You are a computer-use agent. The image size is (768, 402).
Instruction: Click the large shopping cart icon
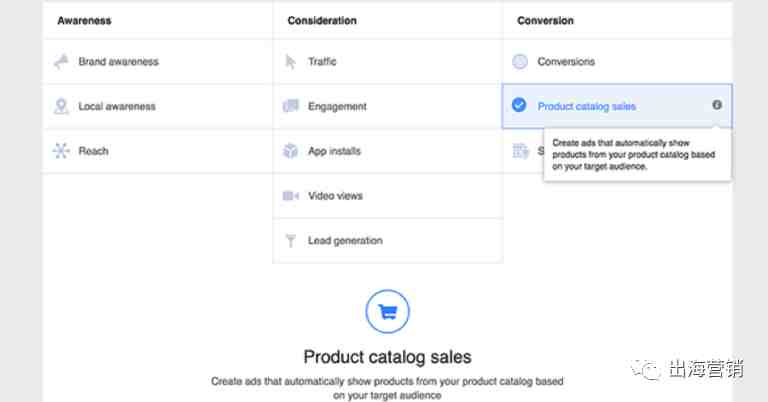[387, 311]
